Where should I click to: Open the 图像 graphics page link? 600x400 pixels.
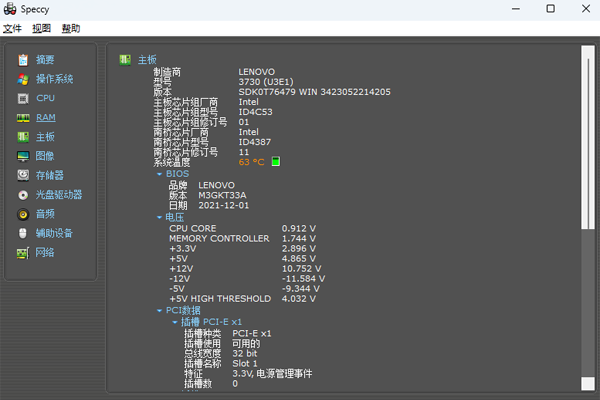tap(45, 156)
